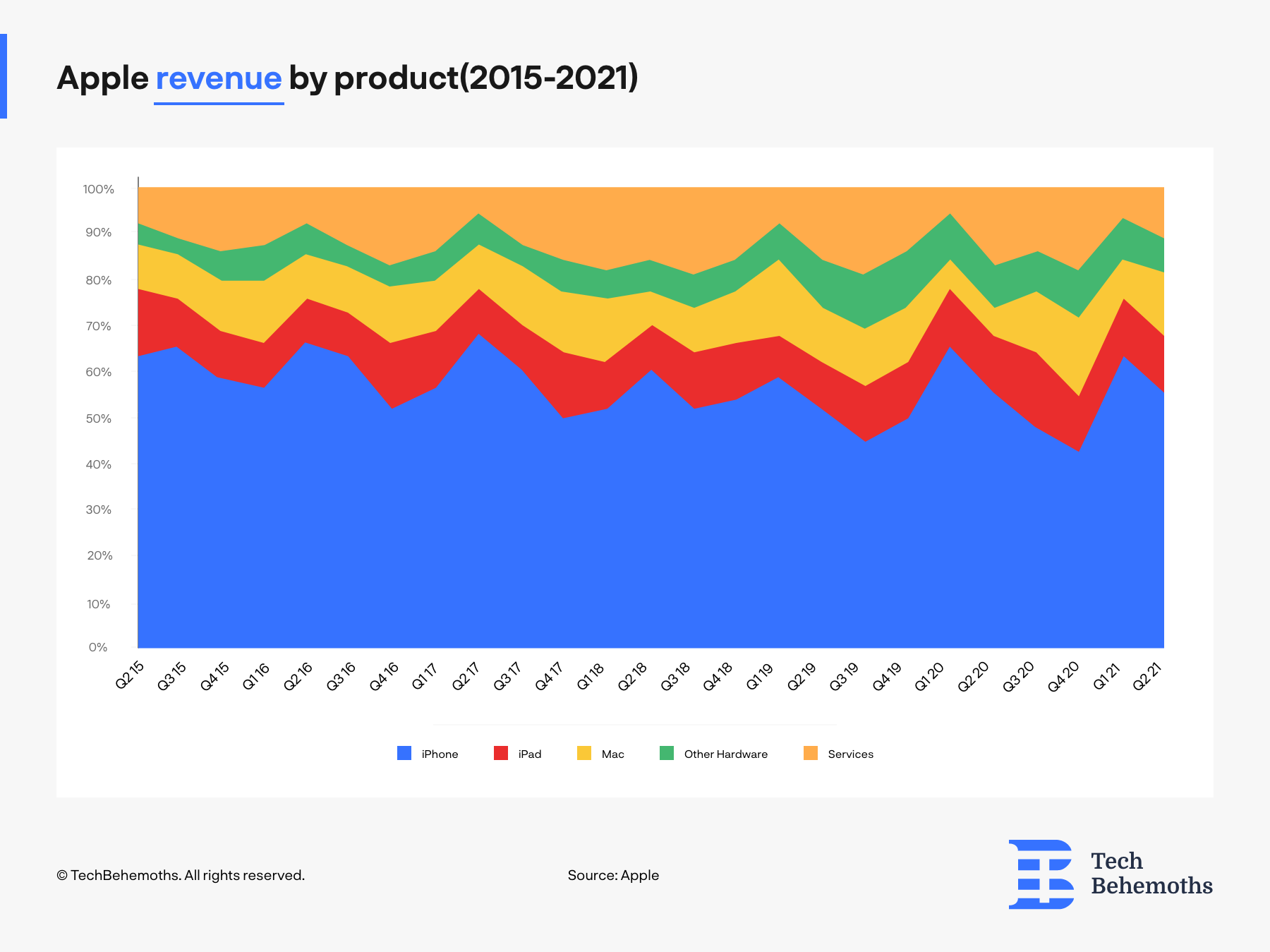Screen dimensions: 1270x952
Task: Click the 20% y-axis label
Action: click(x=99, y=555)
